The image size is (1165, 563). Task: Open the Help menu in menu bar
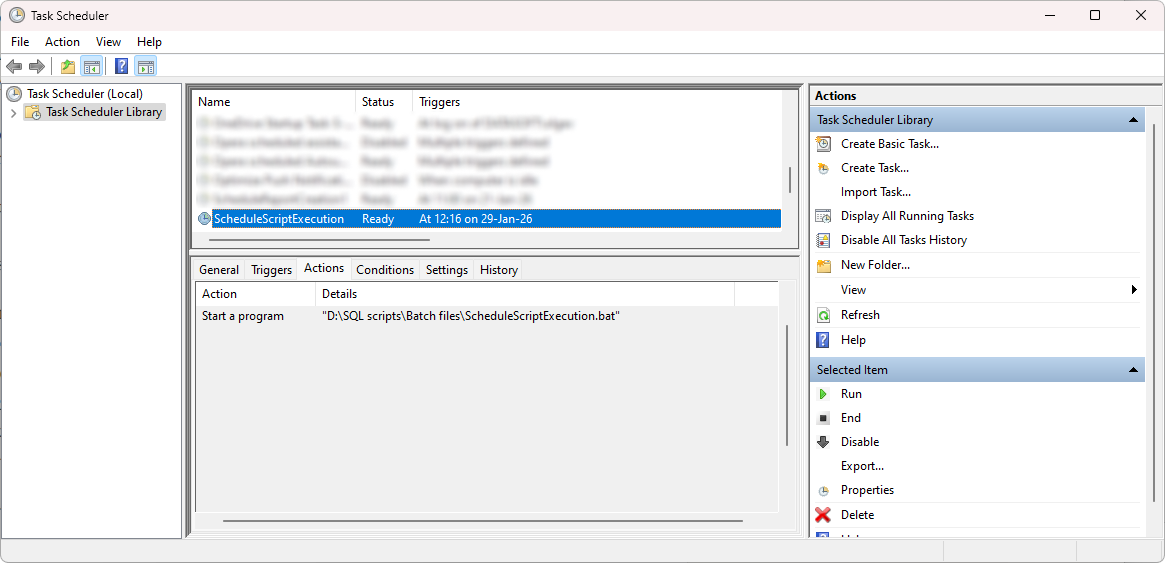pos(149,42)
